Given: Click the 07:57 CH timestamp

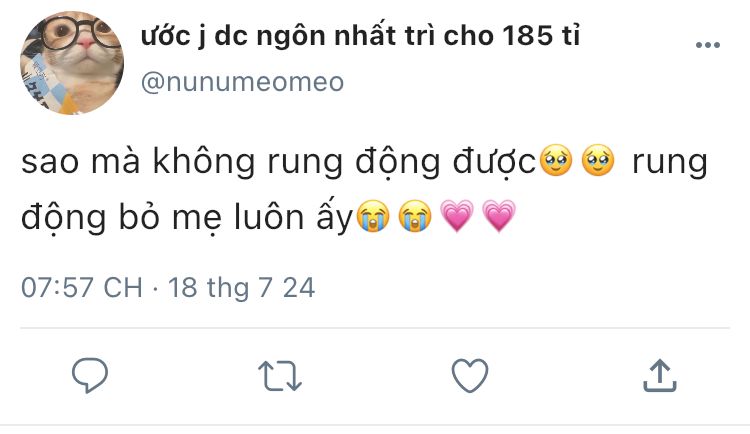Looking at the screenshot, I should 82,288.
